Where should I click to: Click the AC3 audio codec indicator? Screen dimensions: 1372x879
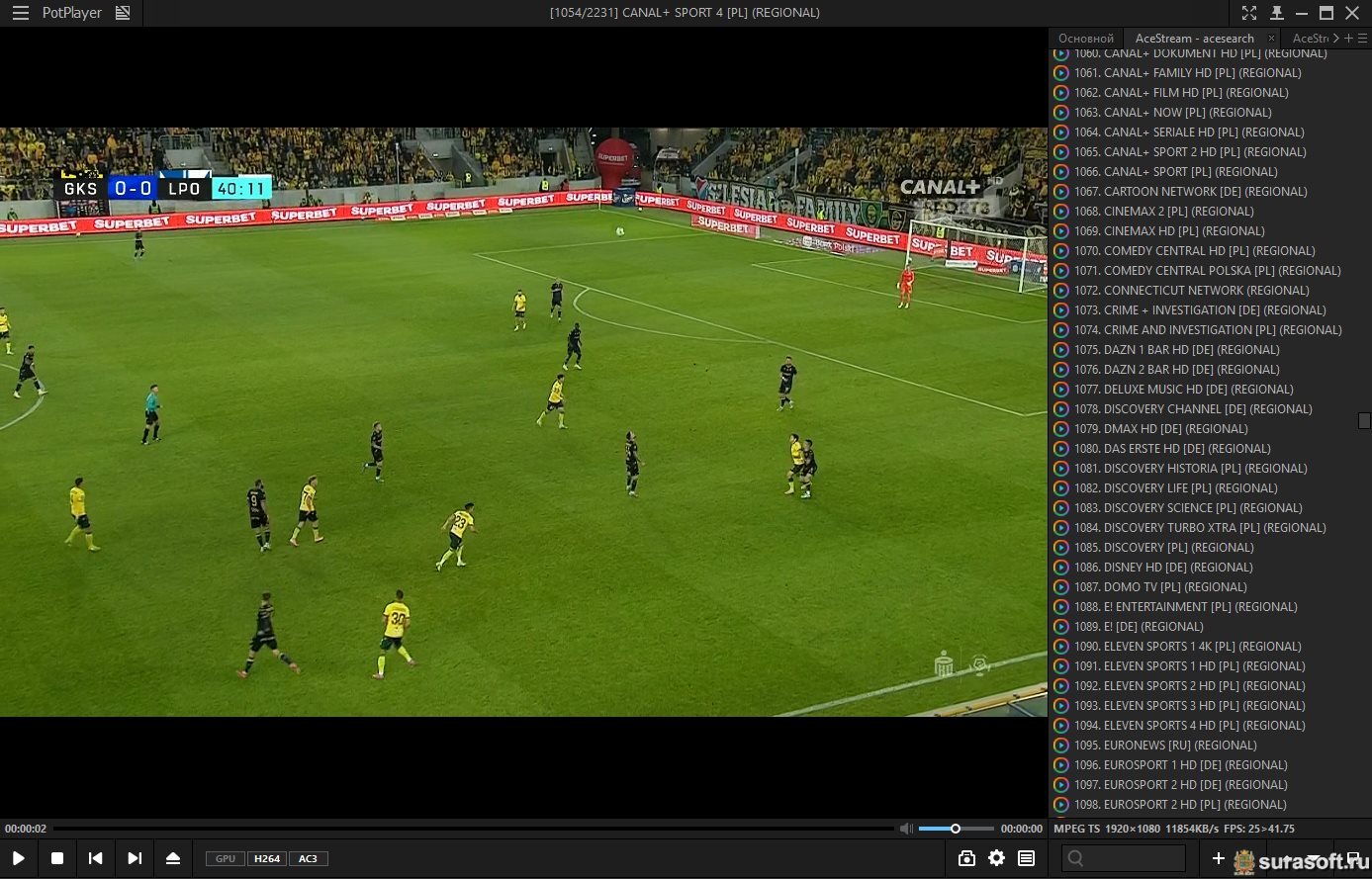tap(309, 858)
